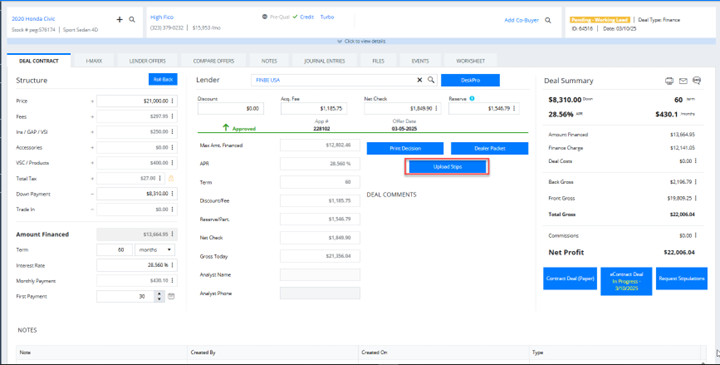Click the Add Co-Buyer link
720x365 pixels.
pos(521,20)
